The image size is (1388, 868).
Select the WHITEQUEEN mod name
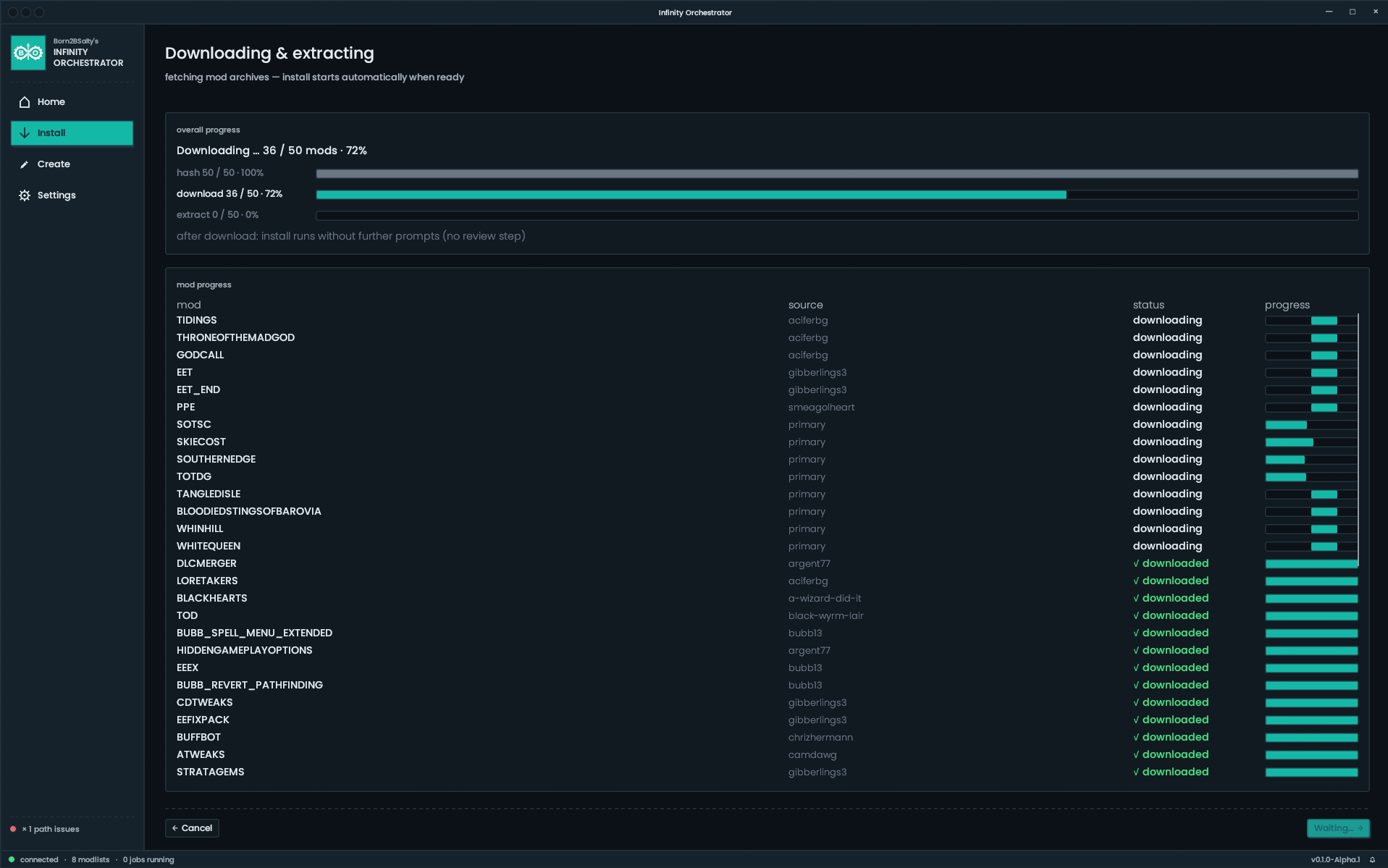click(x=209, y=546)
